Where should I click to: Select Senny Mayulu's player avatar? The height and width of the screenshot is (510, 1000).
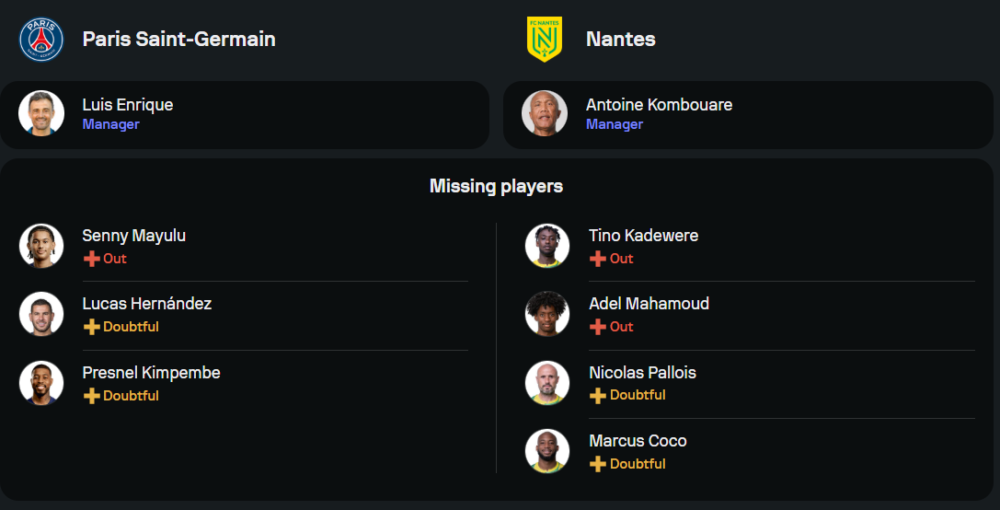point(41,245)
